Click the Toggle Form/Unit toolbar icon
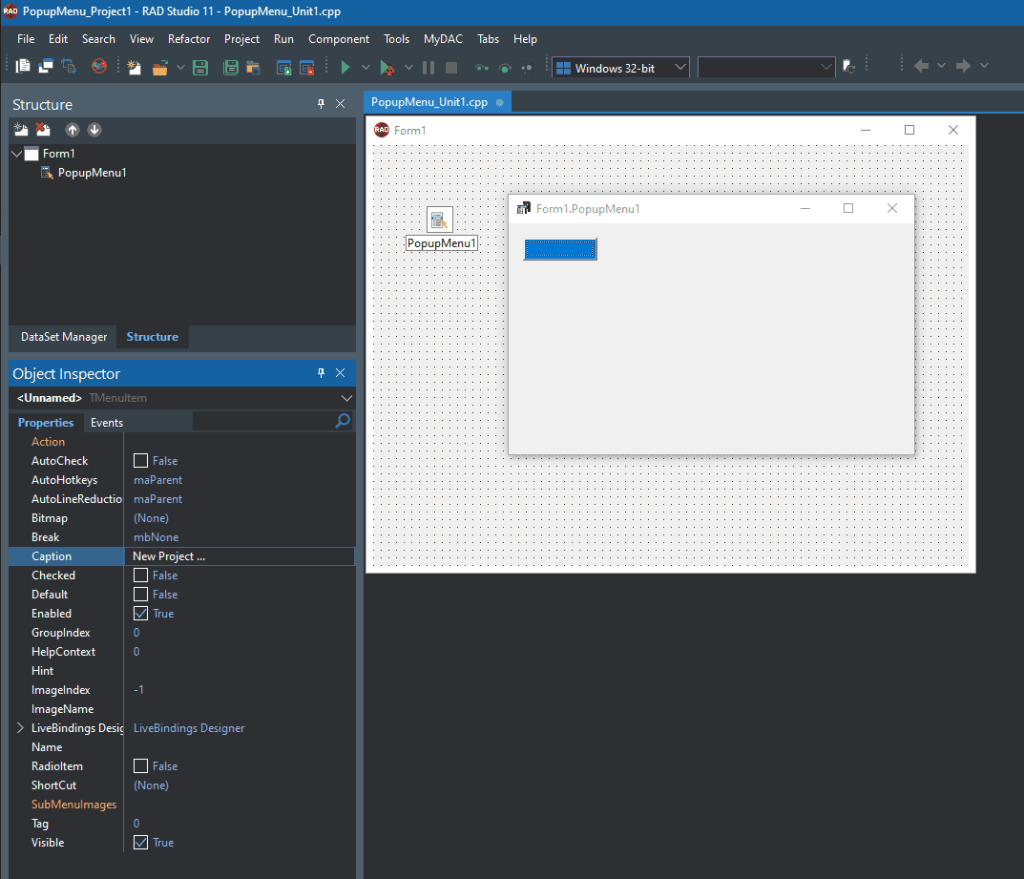 (69, 66)
